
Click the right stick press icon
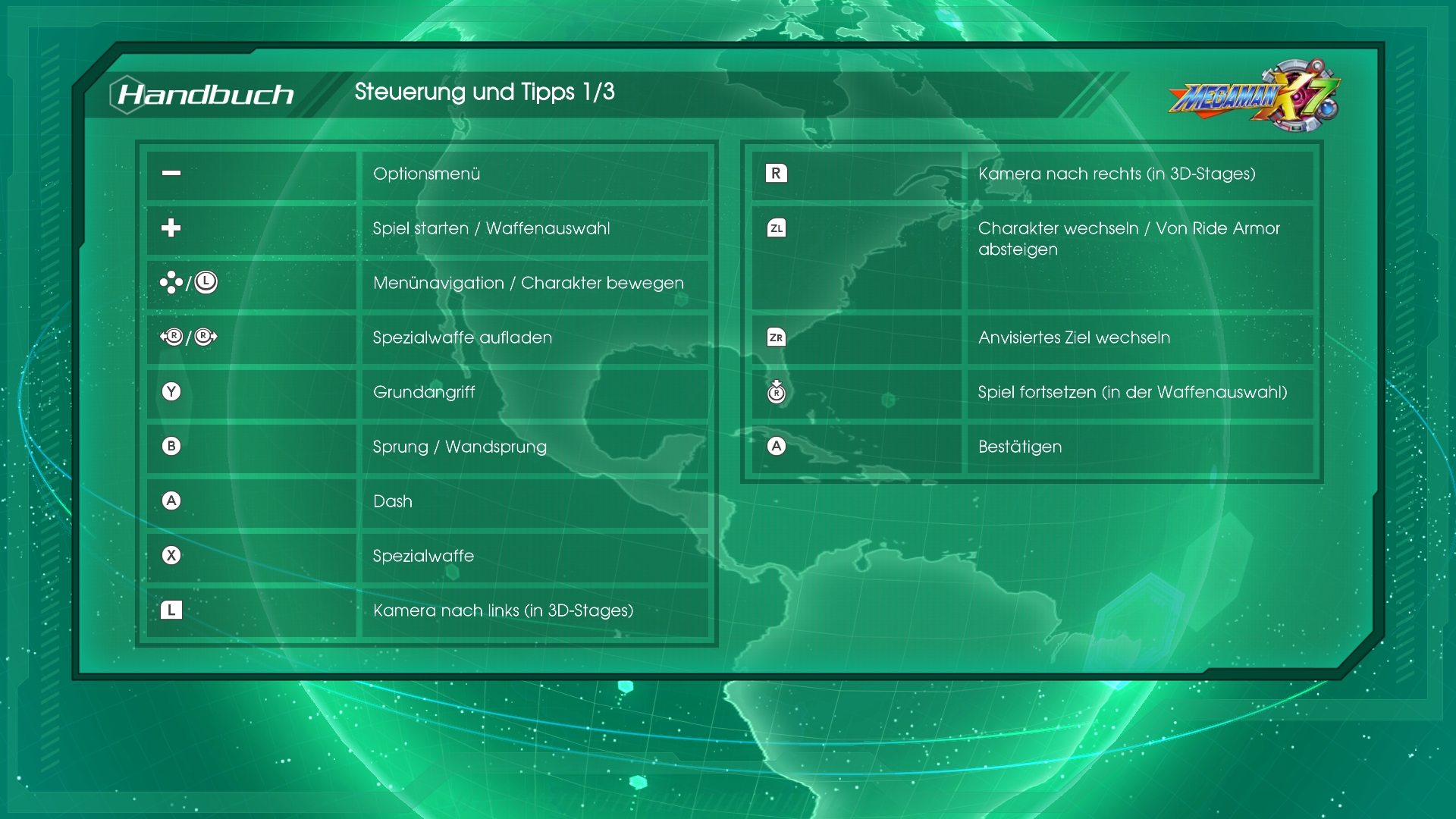(776, 391)
